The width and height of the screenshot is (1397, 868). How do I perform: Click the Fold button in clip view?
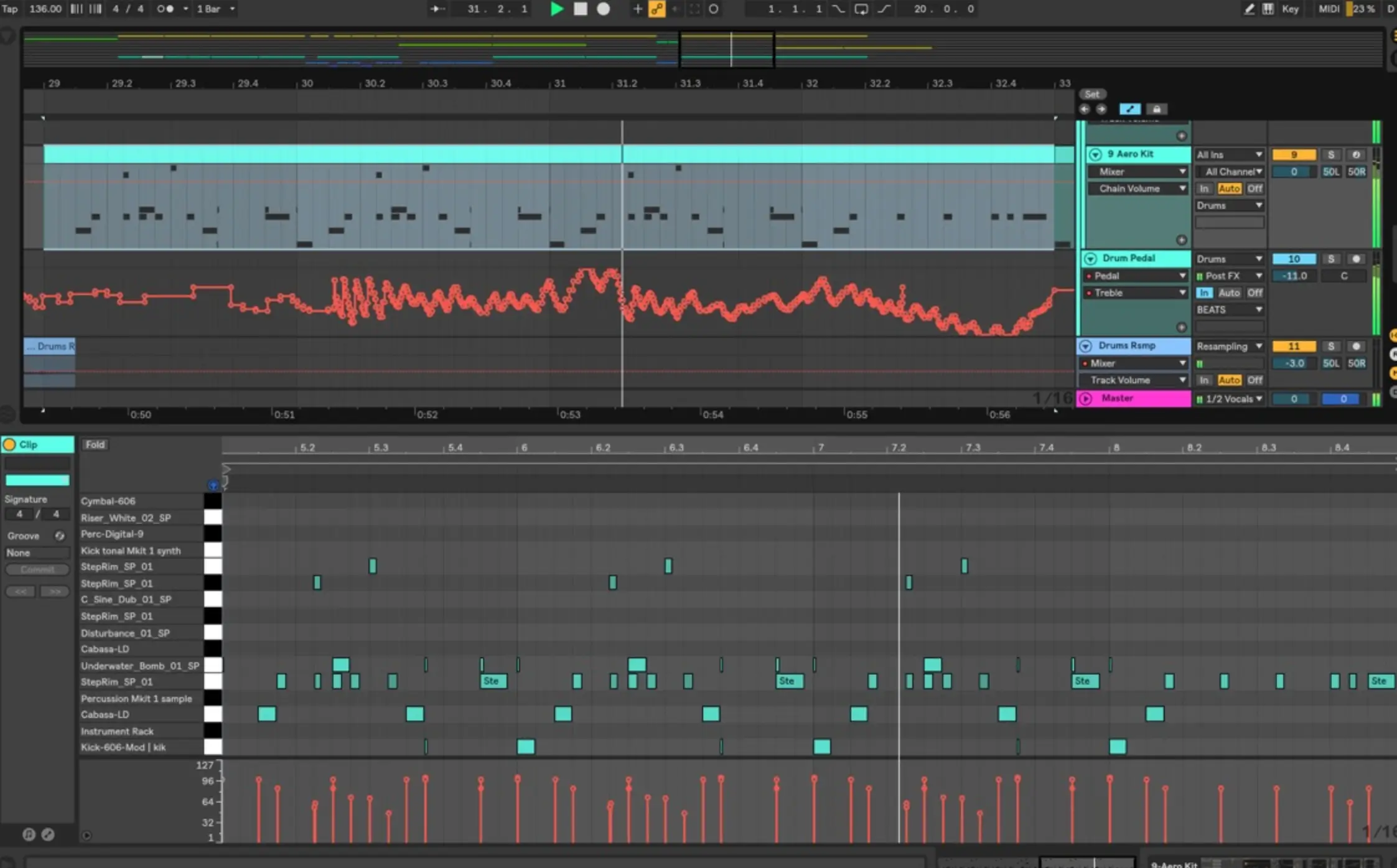click(94, 444)
